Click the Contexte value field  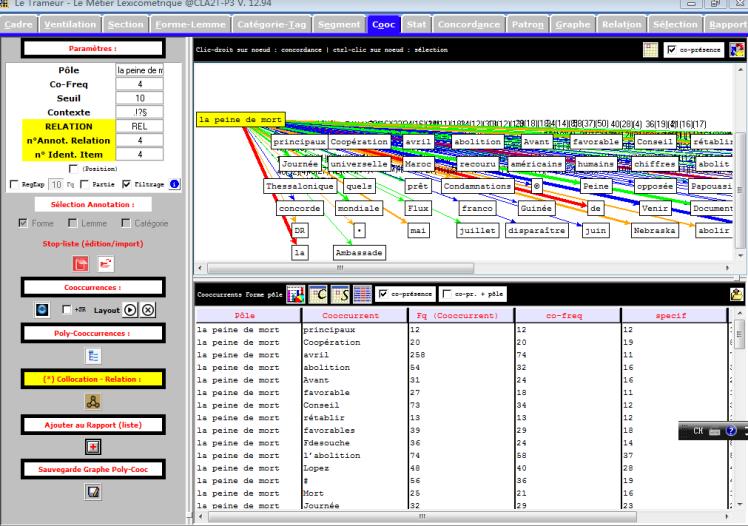coord(139,112)
